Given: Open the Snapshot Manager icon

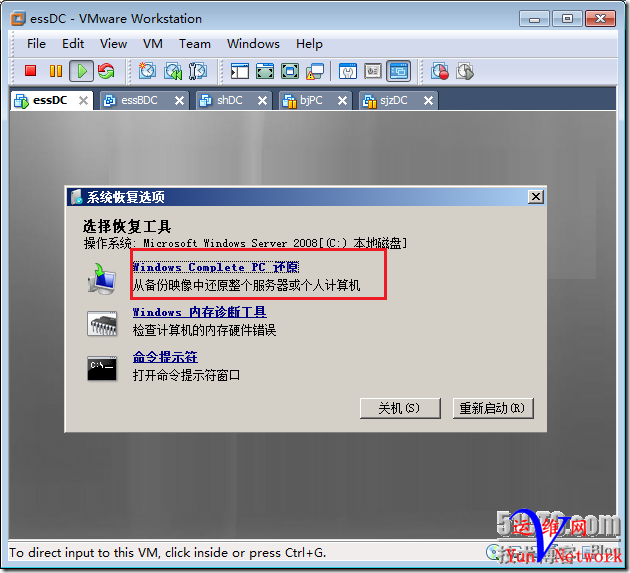Looking at the screenshot, I should [198, 71].
